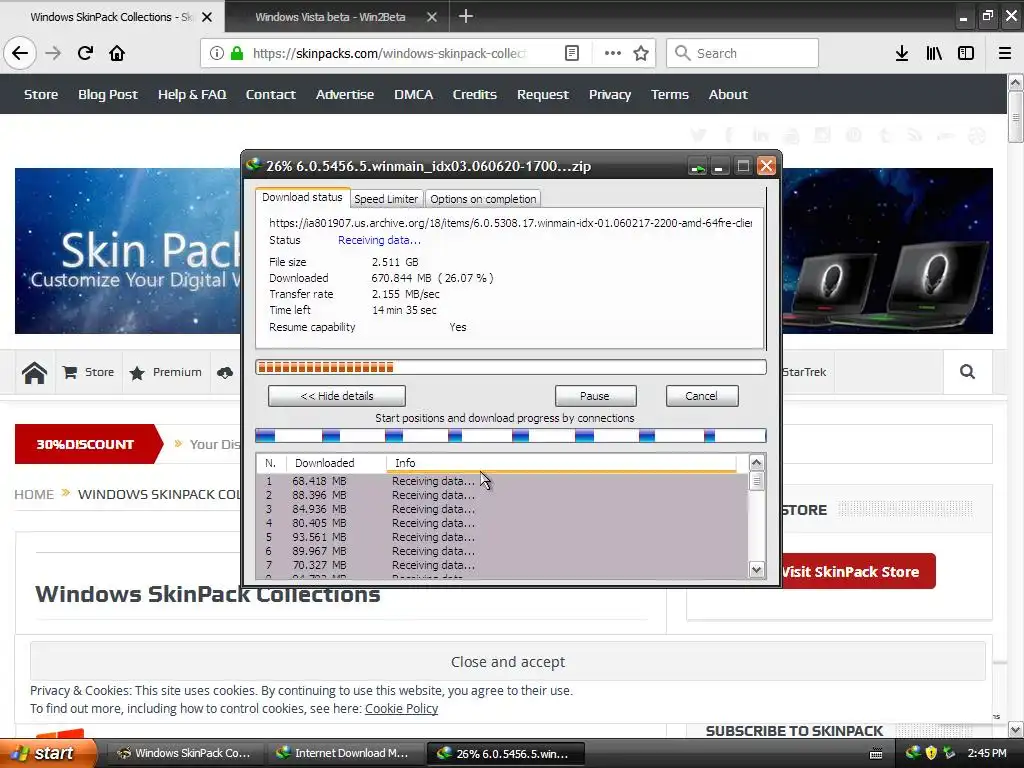Click the 2:45 PM taskbar clock
This screenshot has width=1024, height=768.
pyautogui.click(x=987, y=753)
